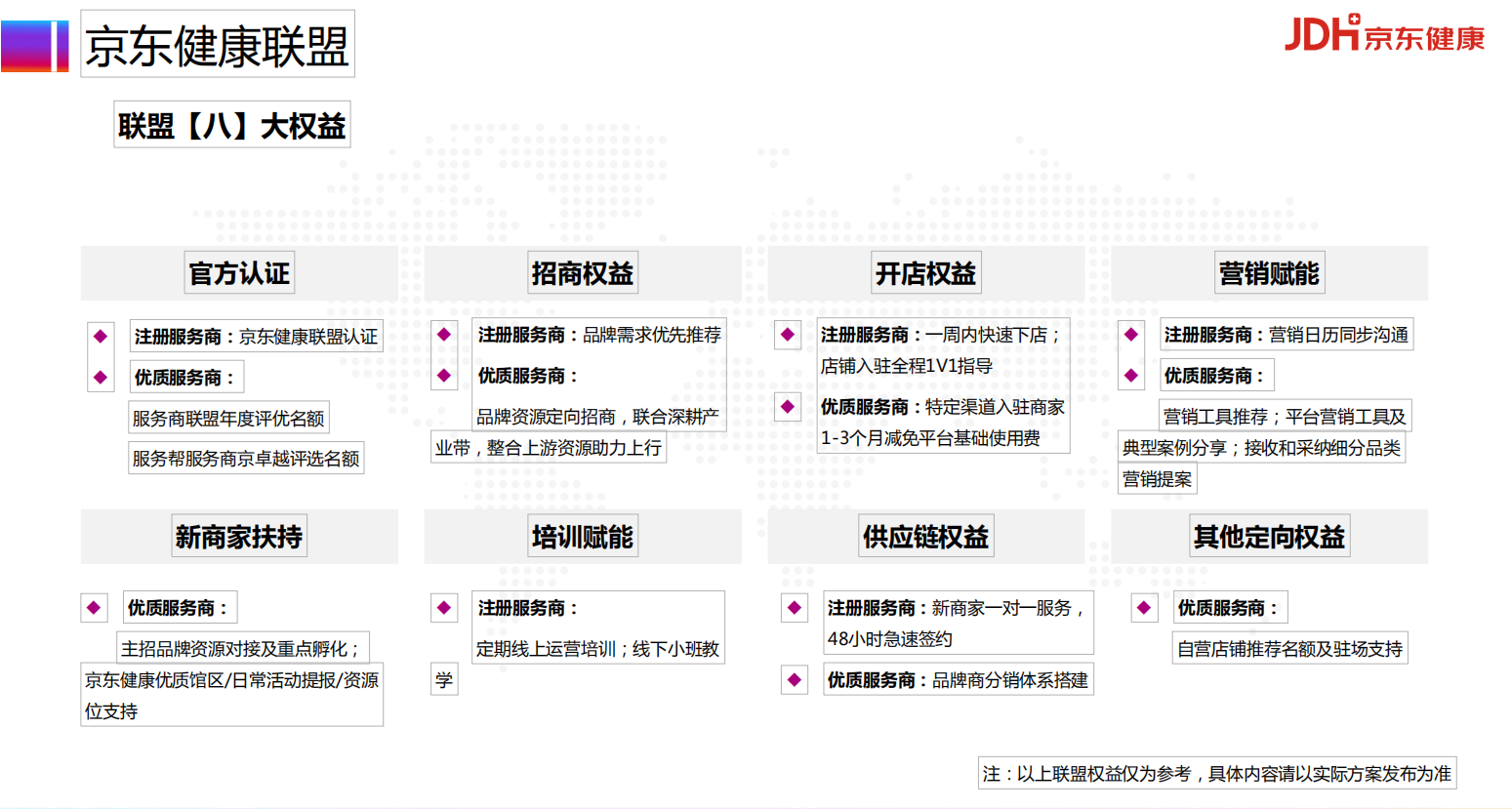Viewport: 1512px width, 809px height.
Task: Select the line 京东健康优质馆区/日常活动提报/资源
Action: coord(231,680)
